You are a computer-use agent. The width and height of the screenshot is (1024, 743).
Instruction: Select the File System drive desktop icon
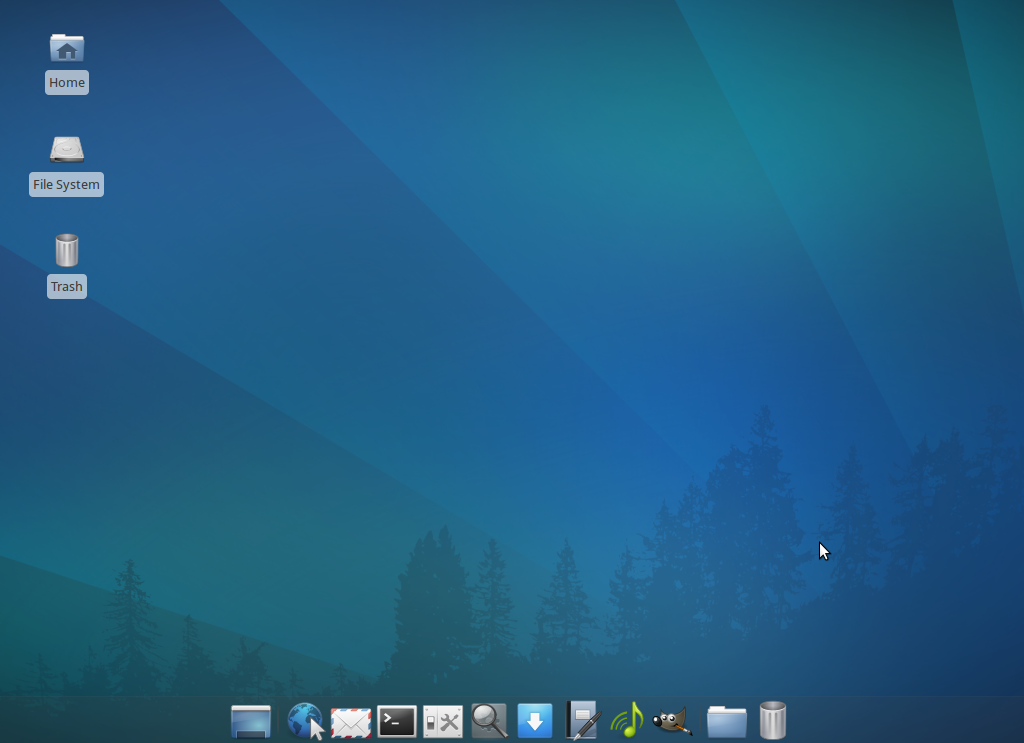coord(67,150)
